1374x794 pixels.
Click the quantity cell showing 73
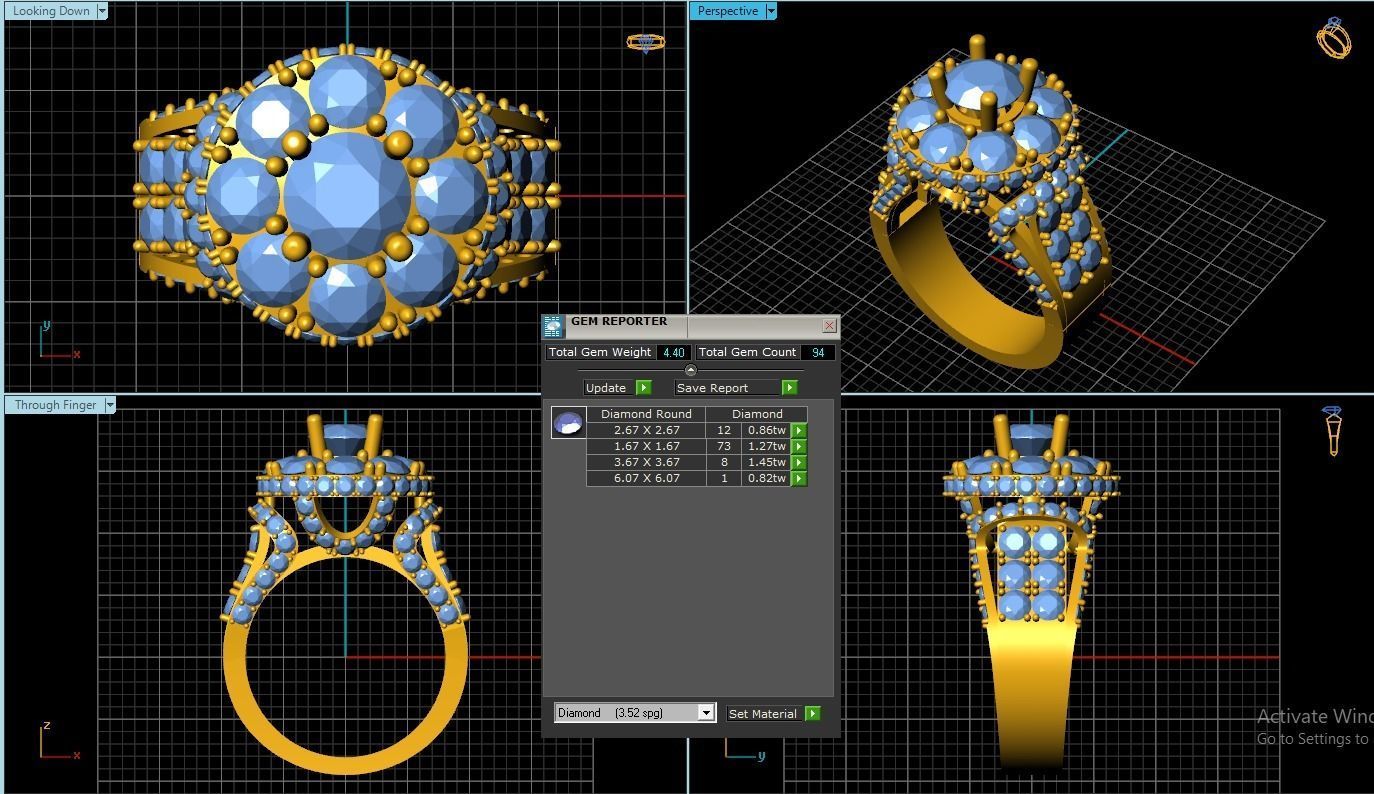(x=723, y=446)
